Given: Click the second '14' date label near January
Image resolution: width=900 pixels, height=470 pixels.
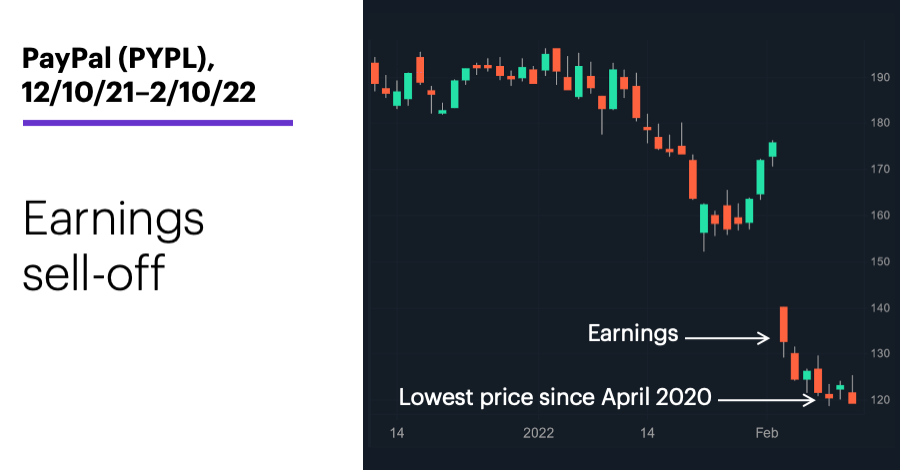Looking at the screenshot, I should click(647, 433).
